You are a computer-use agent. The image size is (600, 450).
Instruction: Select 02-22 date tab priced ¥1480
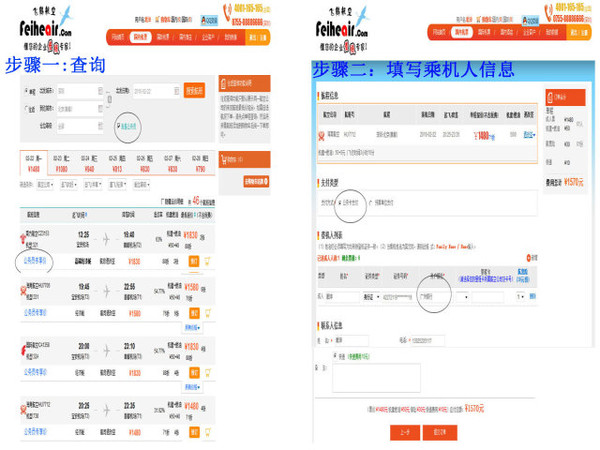(34, 163)
